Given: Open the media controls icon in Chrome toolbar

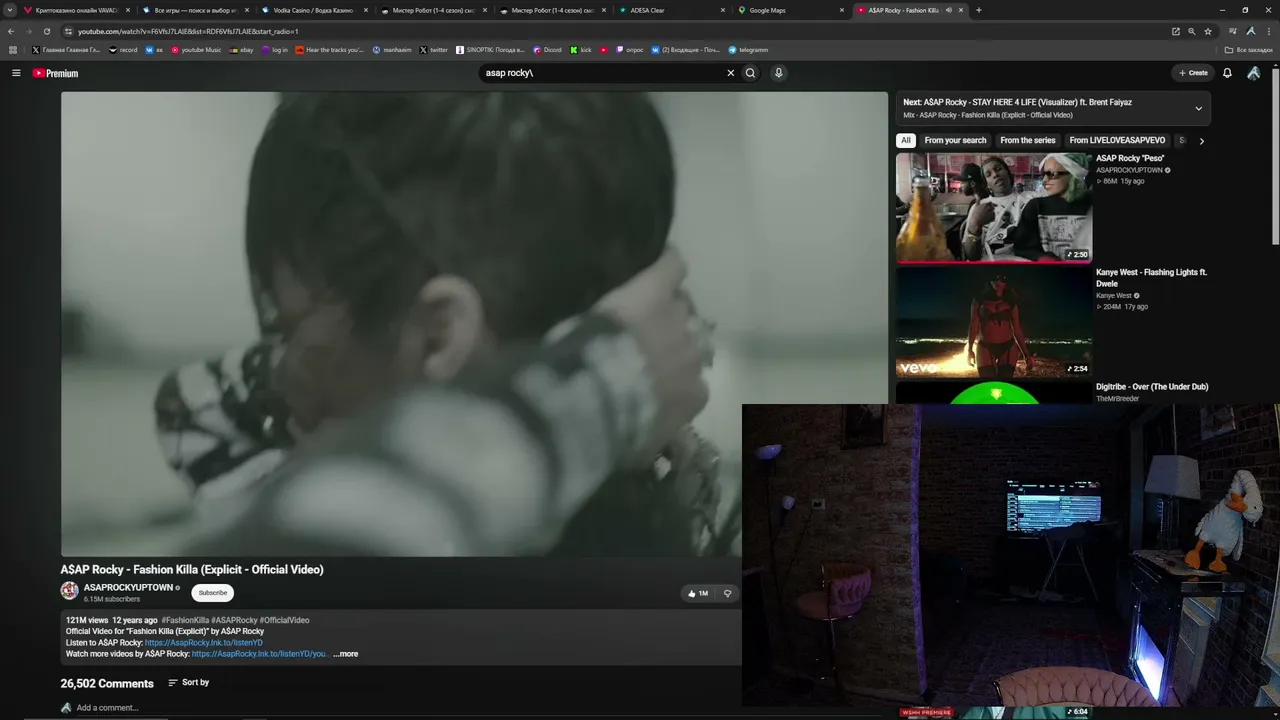Looking at the screenshot, I should 1233,31.
